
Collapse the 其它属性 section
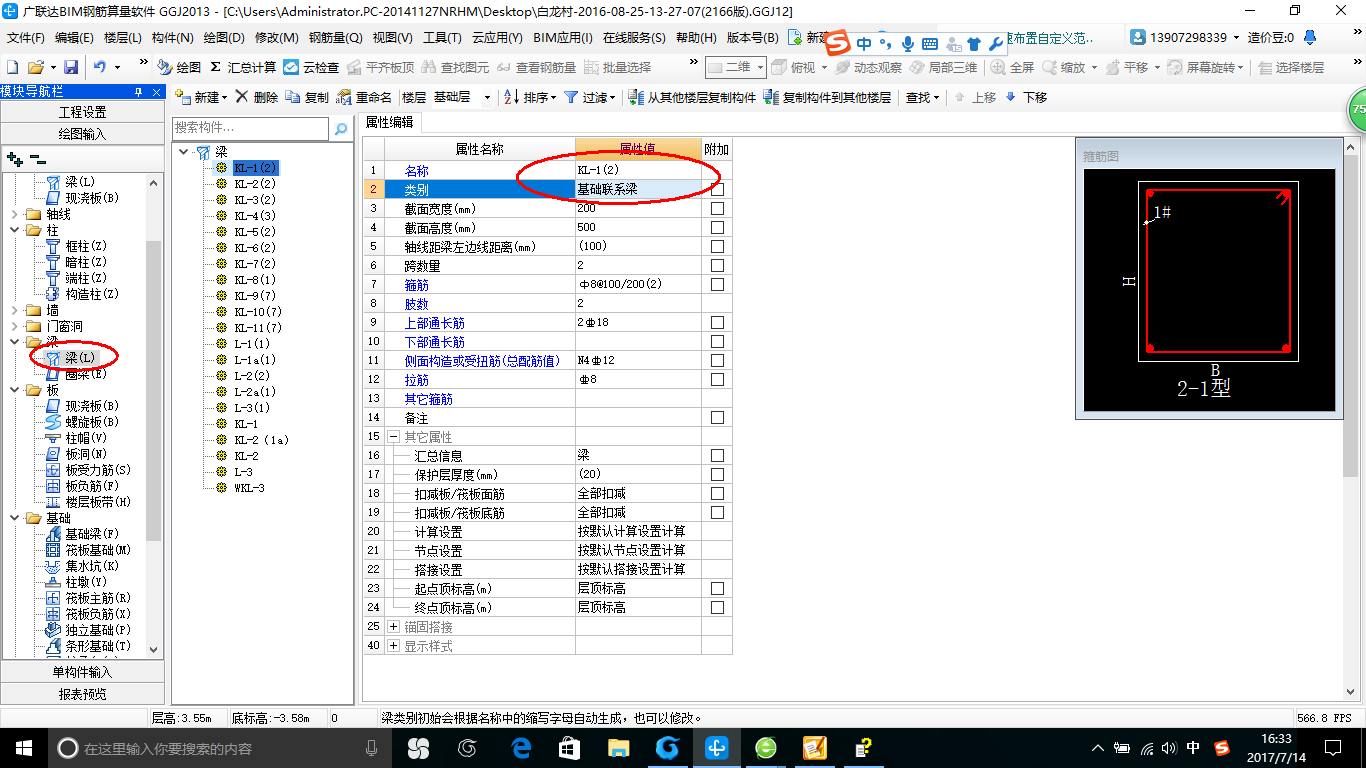393,437
